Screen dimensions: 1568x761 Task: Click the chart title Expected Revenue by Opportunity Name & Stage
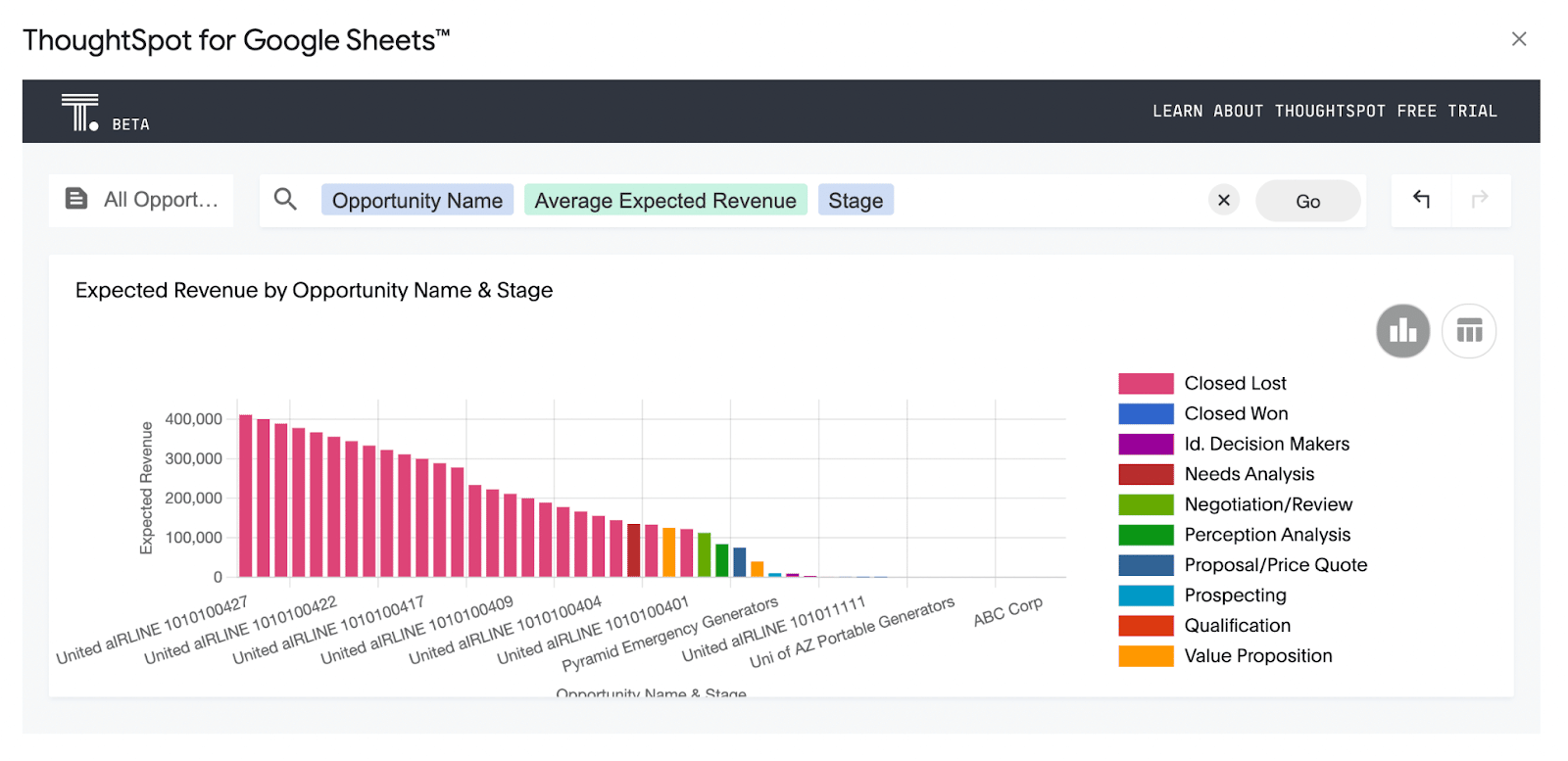[x=314, y=291]
